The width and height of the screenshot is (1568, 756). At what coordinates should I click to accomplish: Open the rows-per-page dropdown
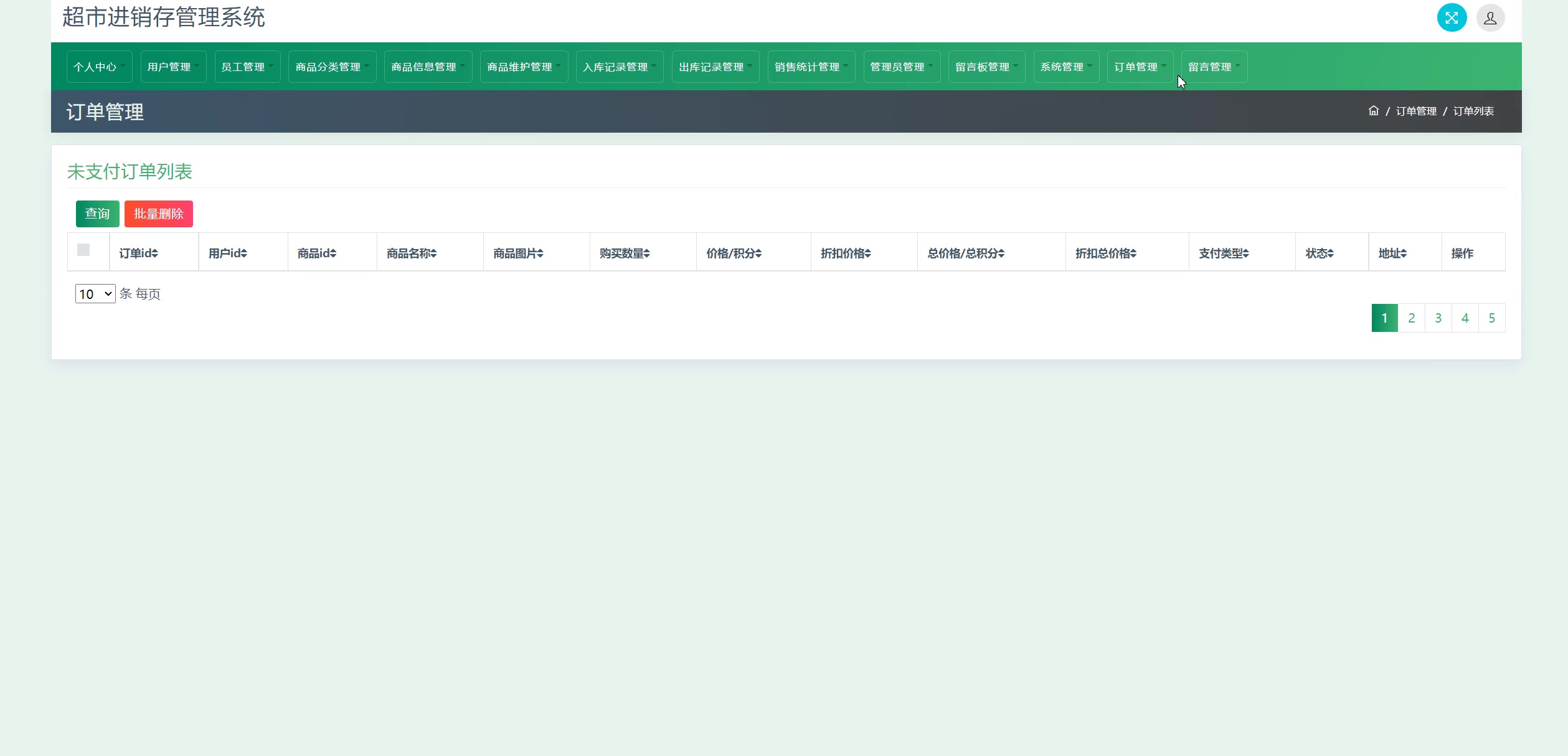pyautogui.click(x=95, y=294)
